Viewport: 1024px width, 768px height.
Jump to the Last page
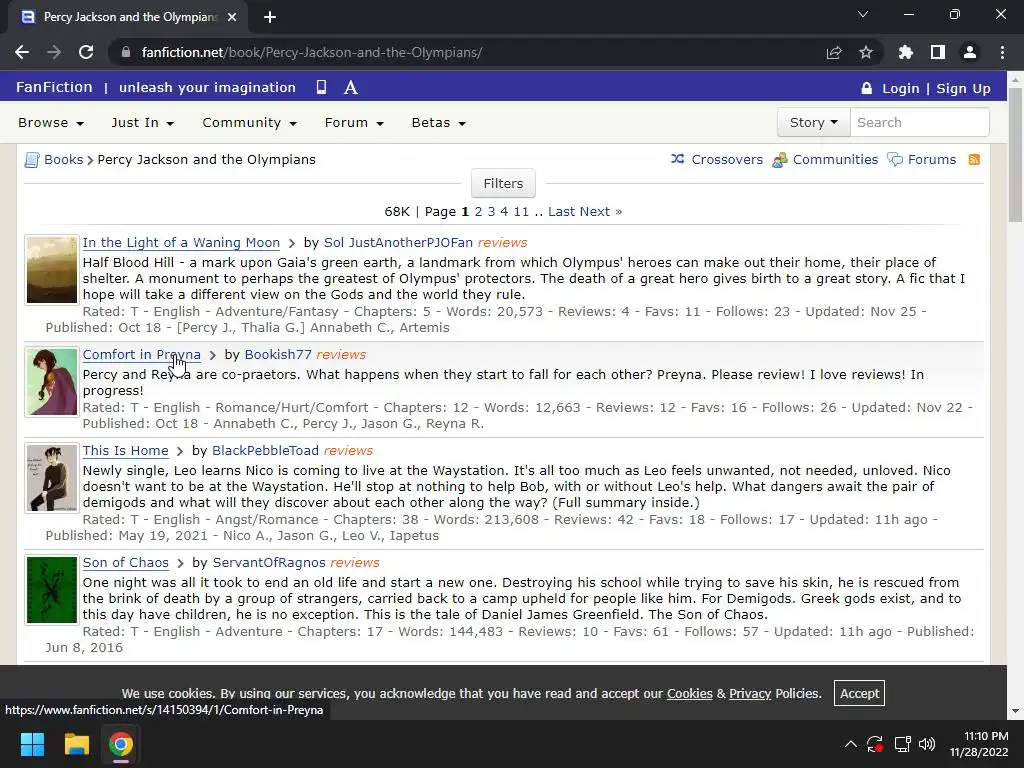(562, 212)
